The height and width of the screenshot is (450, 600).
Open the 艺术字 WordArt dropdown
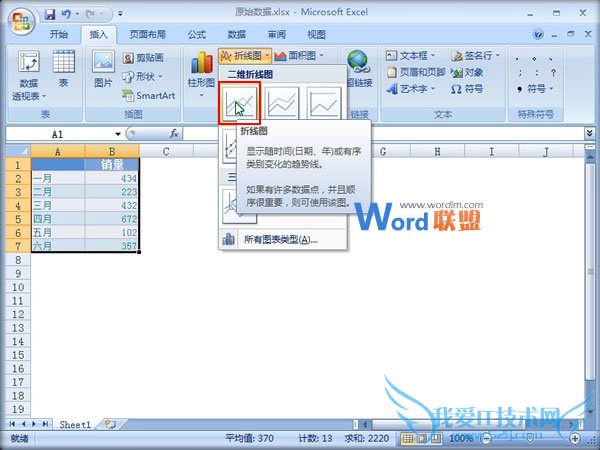pos(411,89)
